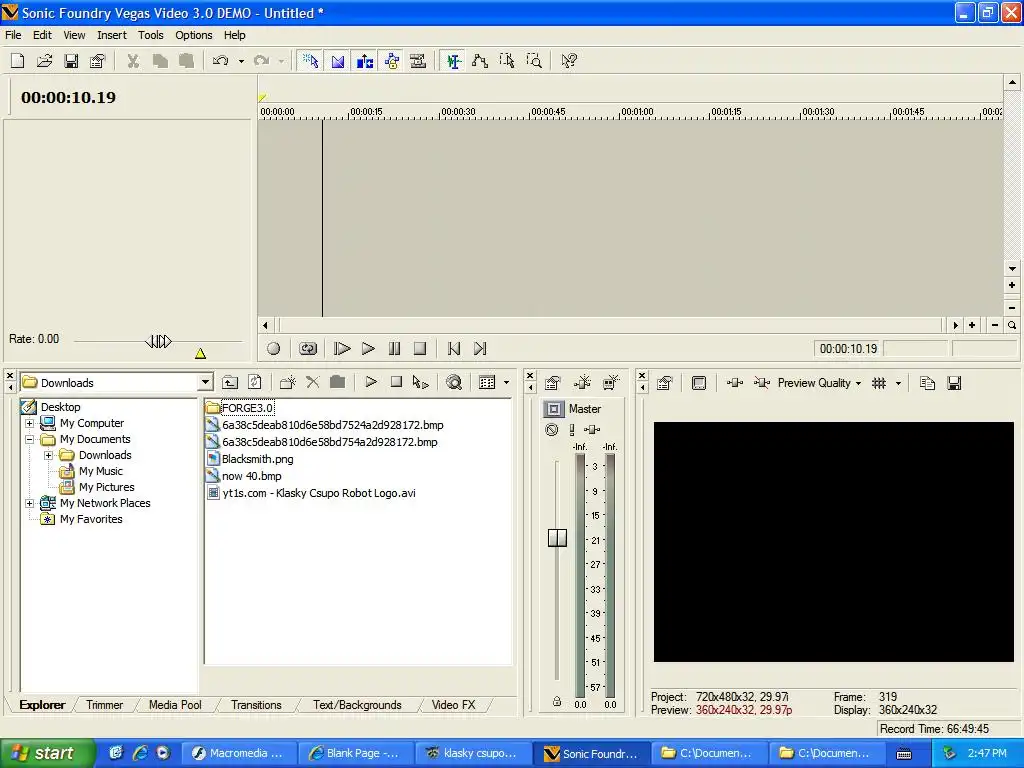
Task: Click the Start button on taskbar
Action: pos(47,753)
